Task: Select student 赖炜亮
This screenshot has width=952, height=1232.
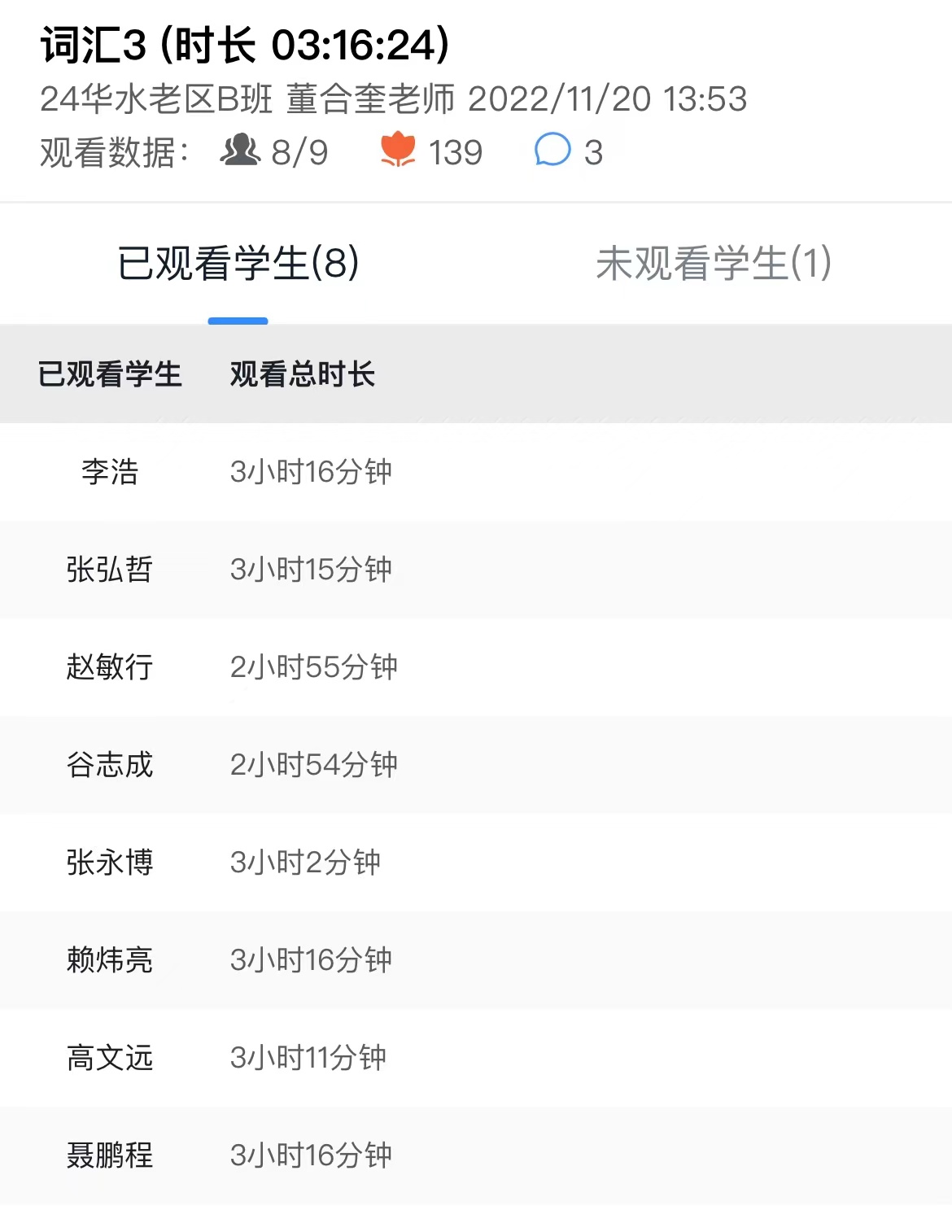Action: pos(476,960)
